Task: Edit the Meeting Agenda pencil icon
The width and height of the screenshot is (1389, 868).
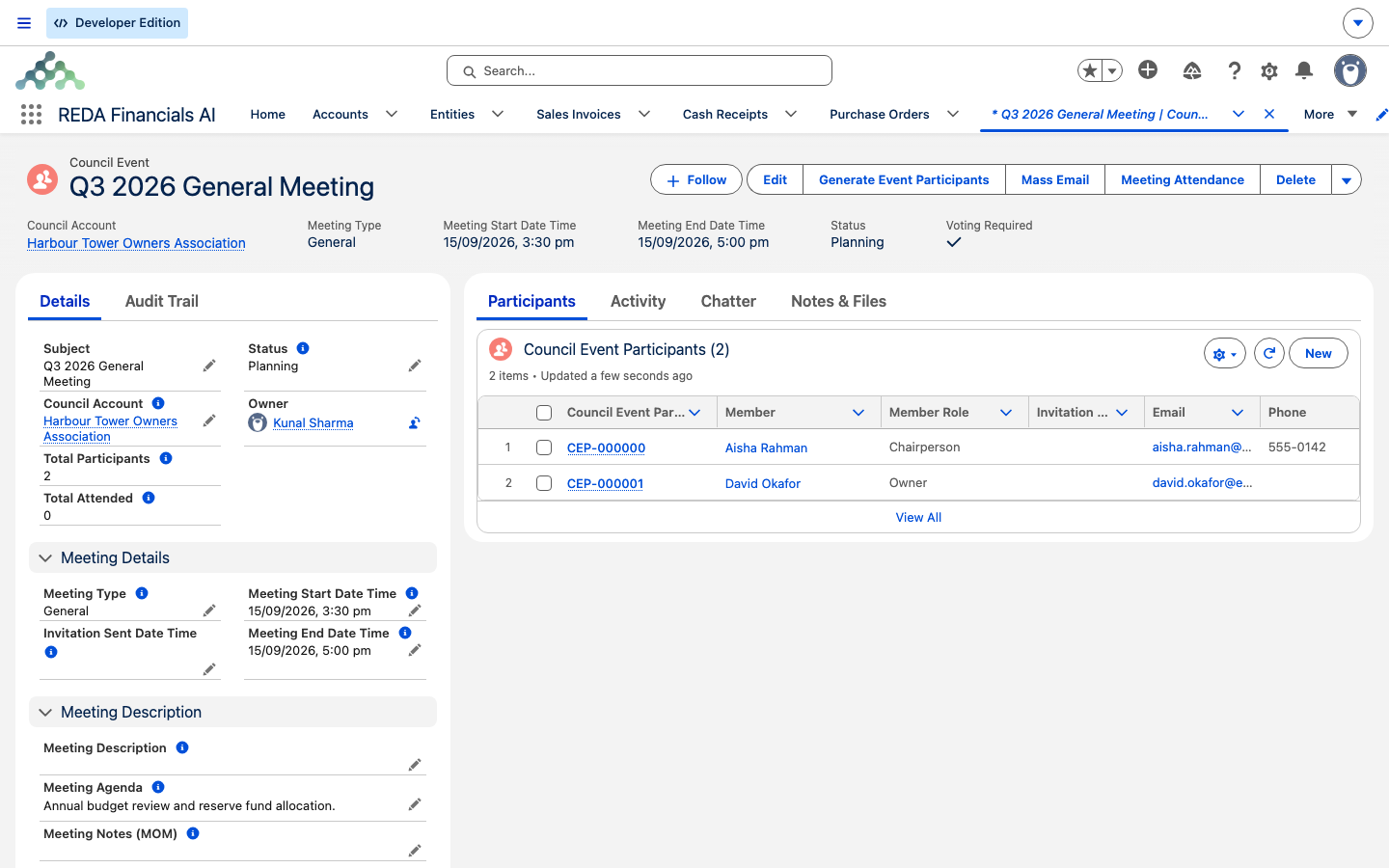Action: (x=415, y=804)
